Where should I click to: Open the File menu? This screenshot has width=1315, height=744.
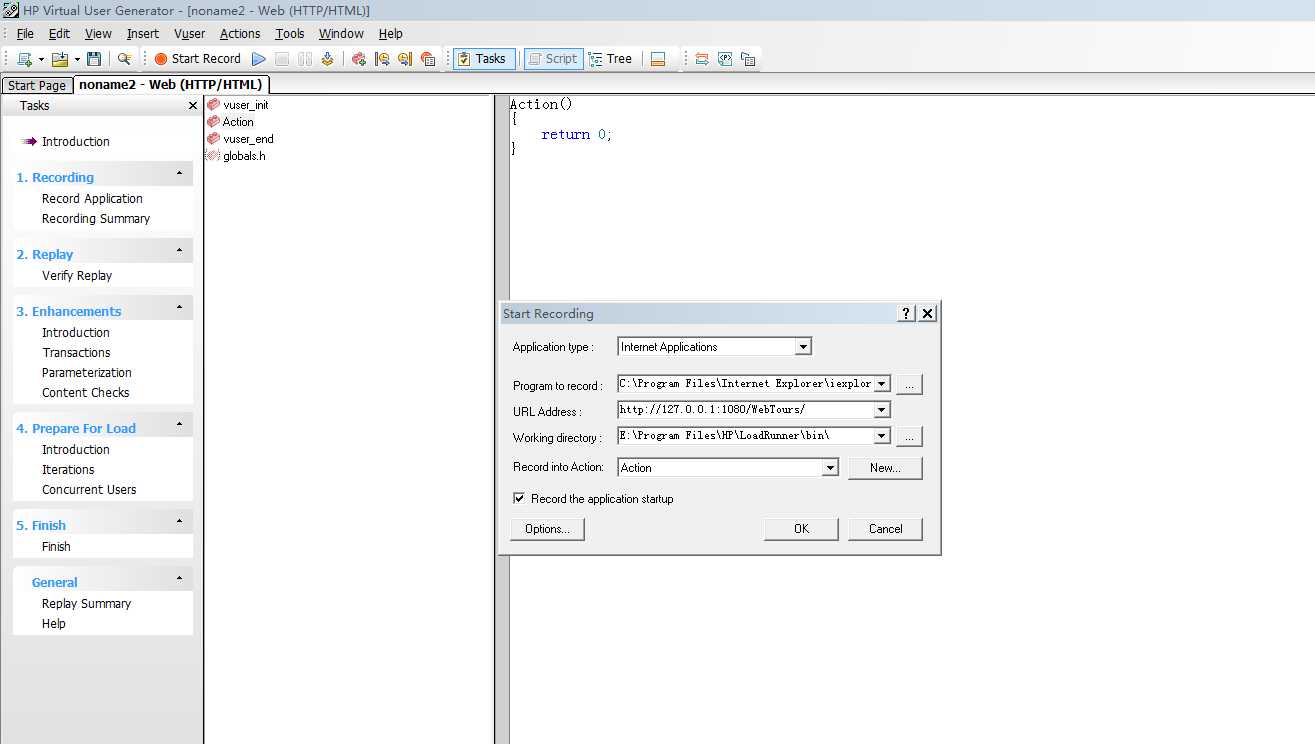[25, 34]
